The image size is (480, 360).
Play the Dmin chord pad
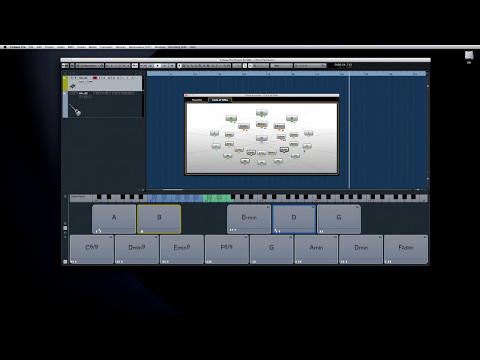[x=361, y=249]
